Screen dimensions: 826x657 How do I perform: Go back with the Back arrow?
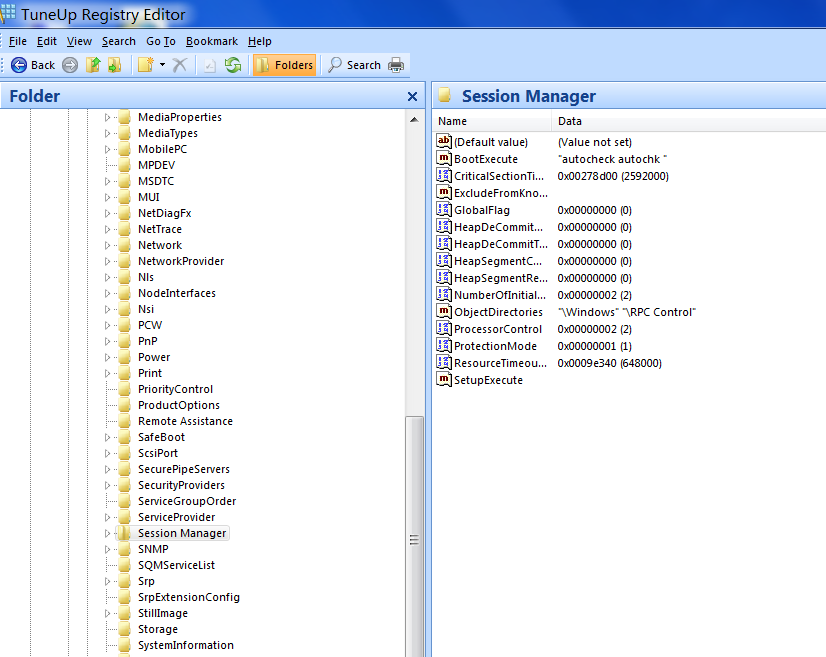tap(33, 65)
